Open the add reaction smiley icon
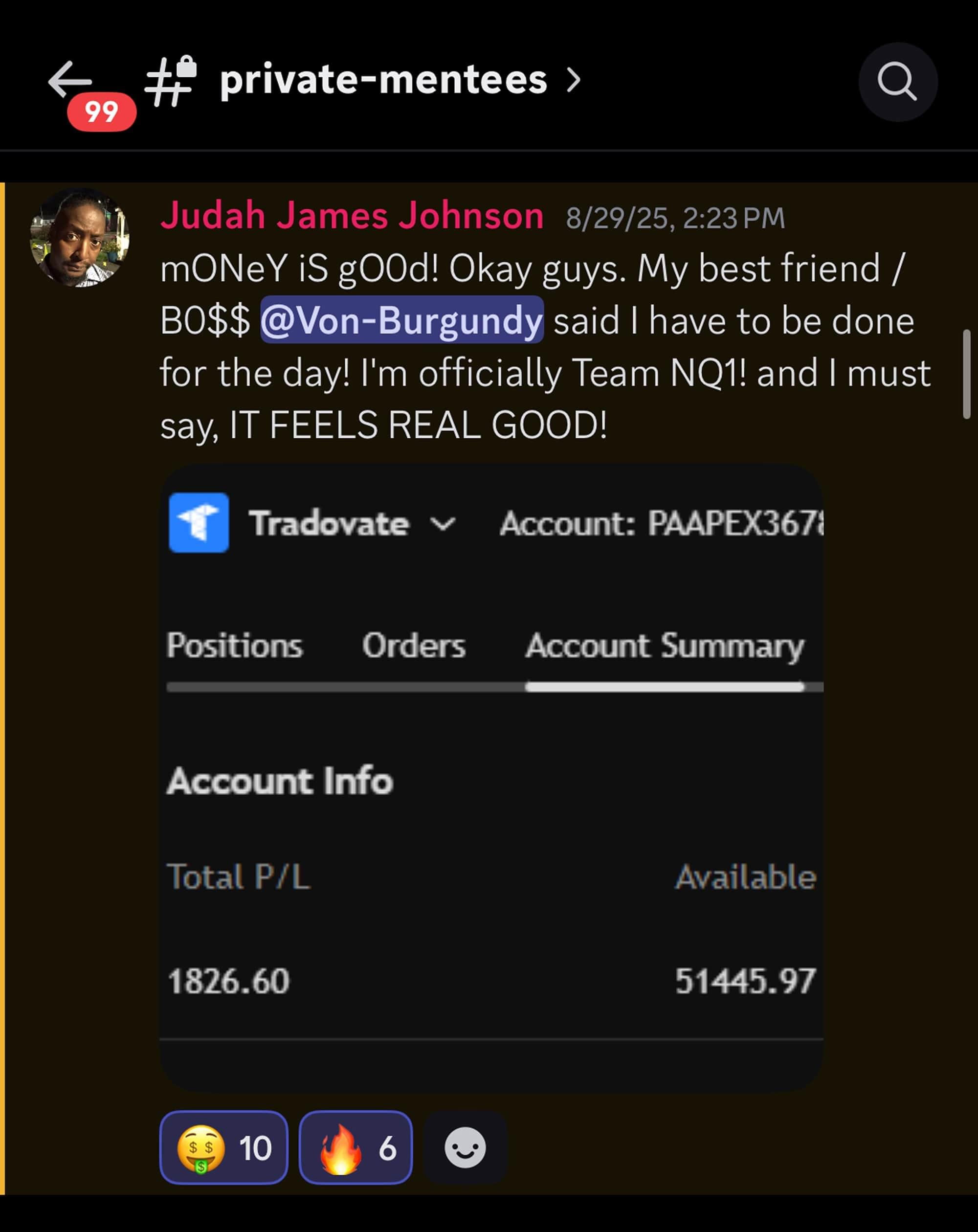978x1232 pixels. [465, 1147]
